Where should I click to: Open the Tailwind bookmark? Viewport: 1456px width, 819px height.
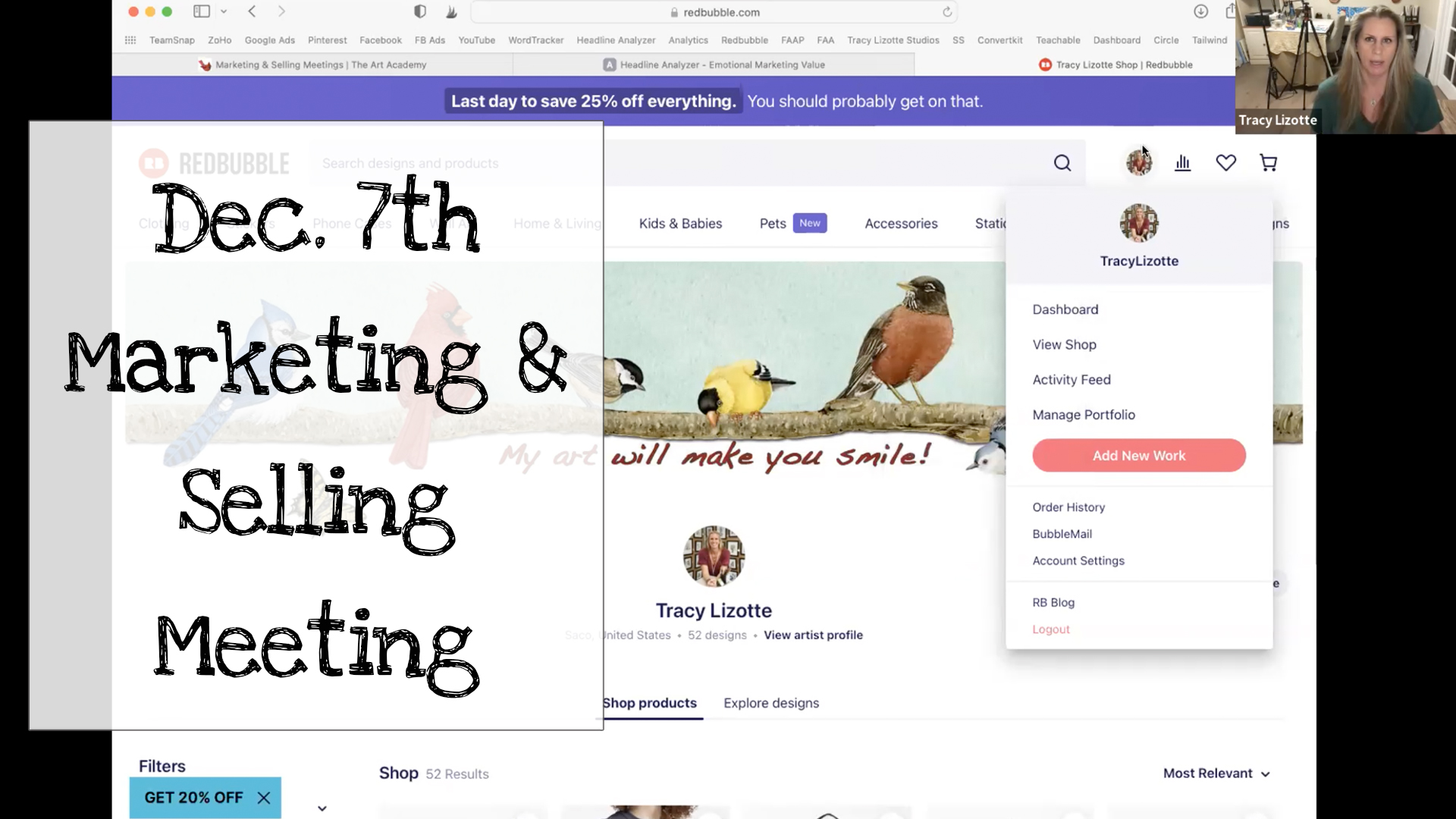[1209, 40]
